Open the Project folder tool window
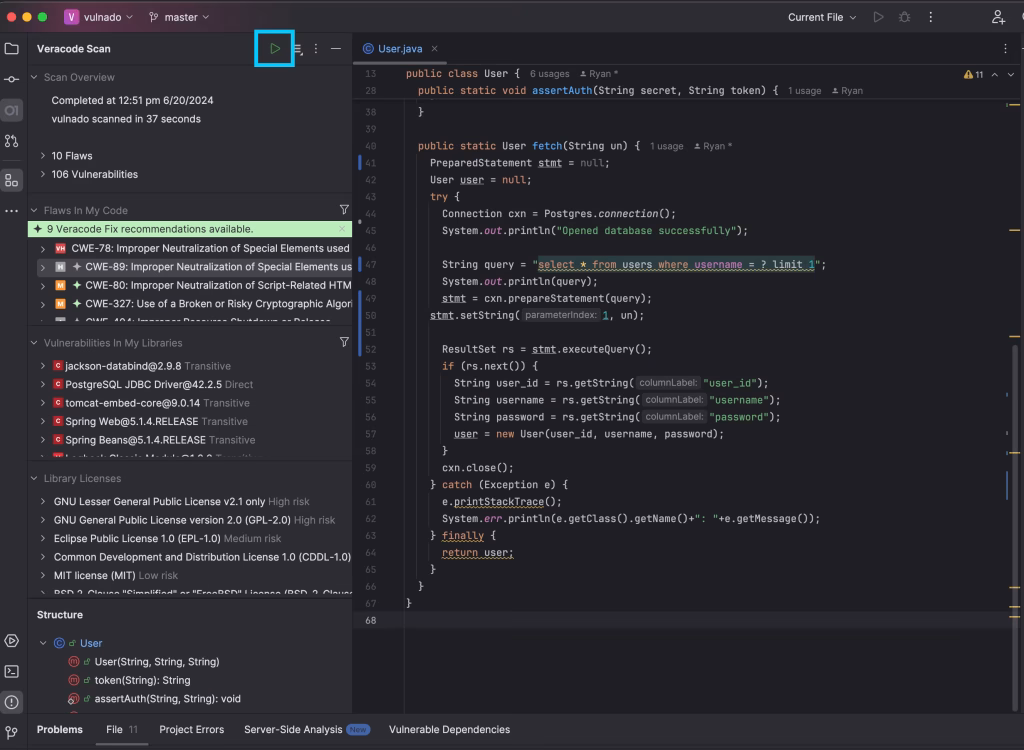The width and height of the screenshot is (1024, 750). (x=12, y=48)
